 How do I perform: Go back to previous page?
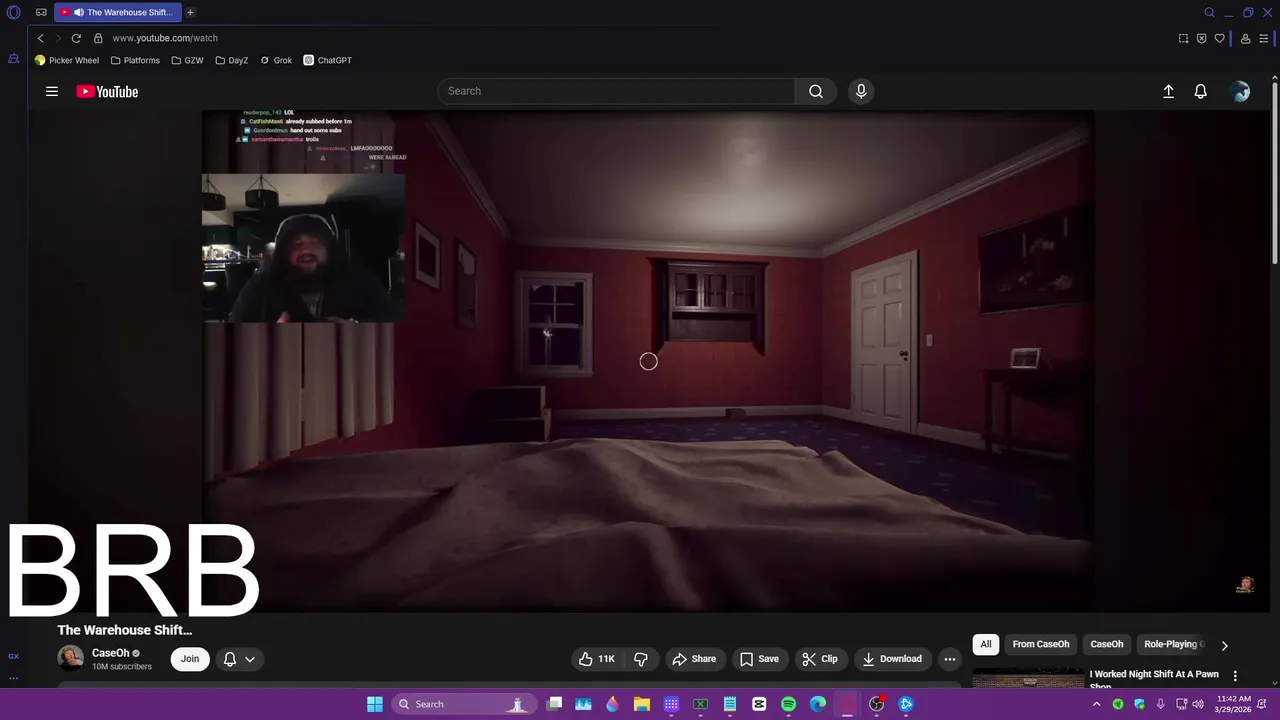pyautogui.click(x=40, y=38)
